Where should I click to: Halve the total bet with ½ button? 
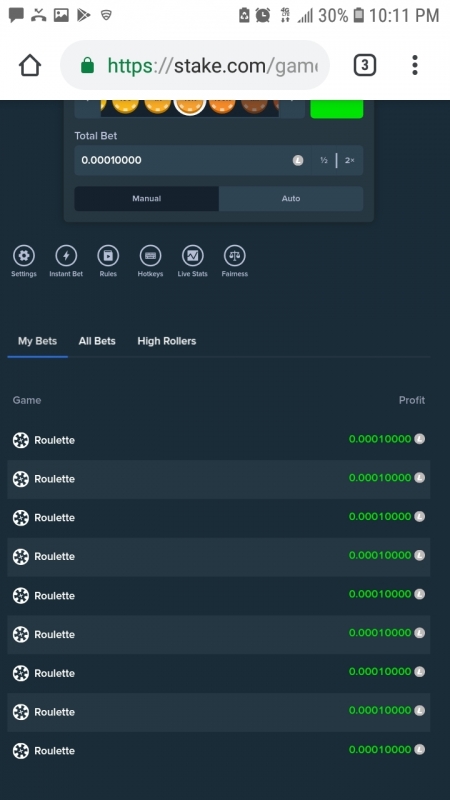(x=323, y=160)
